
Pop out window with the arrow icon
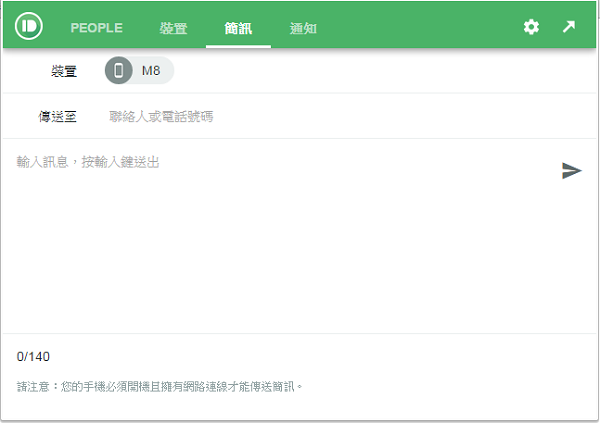click(569, 27)
